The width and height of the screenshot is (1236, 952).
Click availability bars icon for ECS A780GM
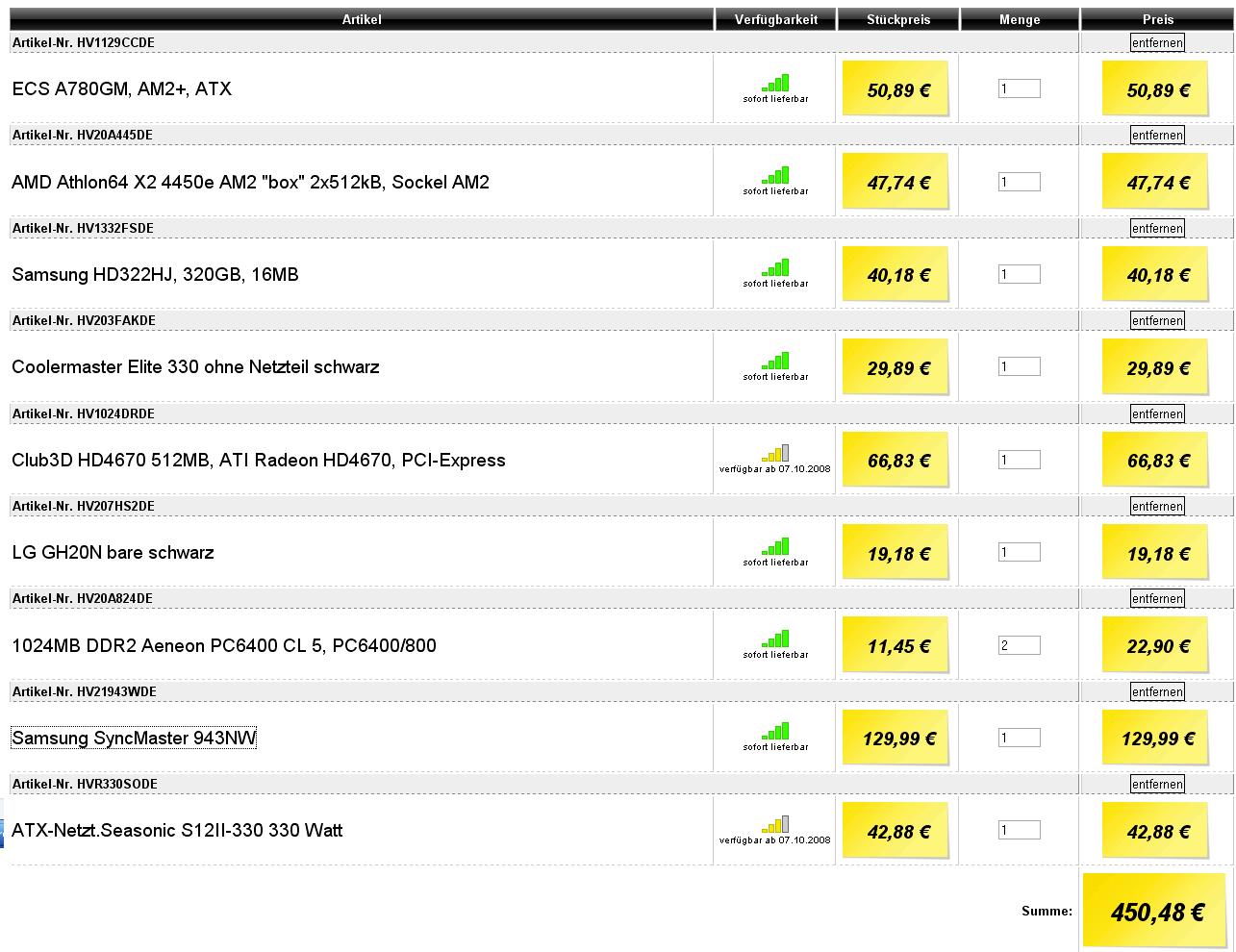pyautogui.click(x=775, y=83)
